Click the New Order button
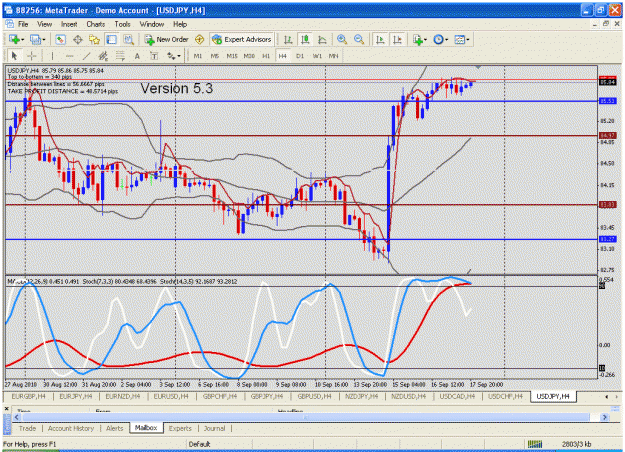The image size is (625, 452). (x=166, y=39)
